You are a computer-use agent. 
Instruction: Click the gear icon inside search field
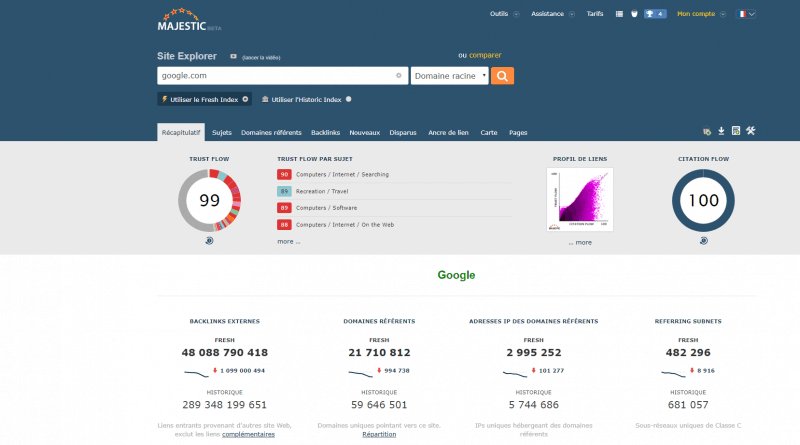click(398, 75)
